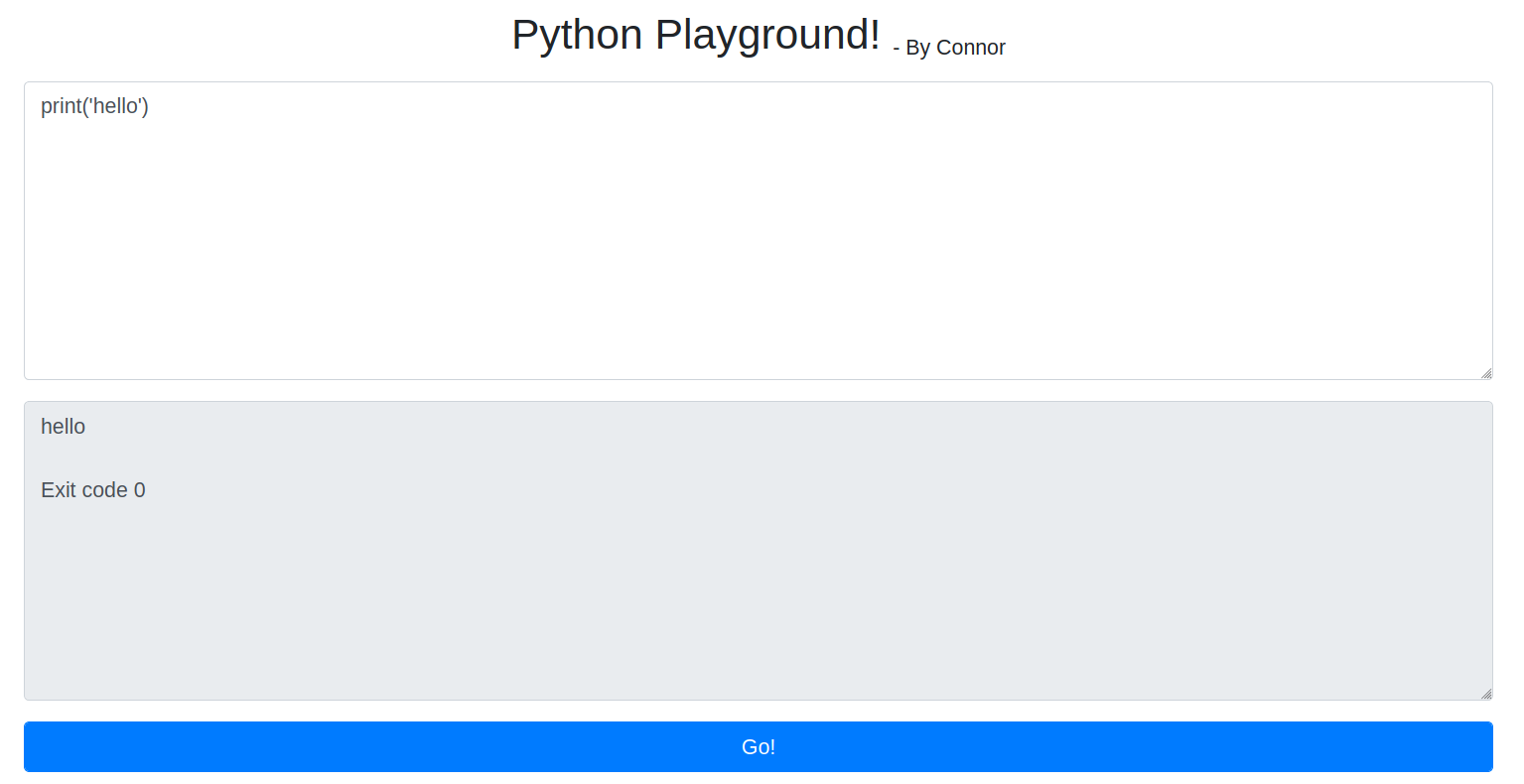Click the "- By Connor" subtitle
The width and height of the screenshot is (1524, 784).
(x=949, y=48)
